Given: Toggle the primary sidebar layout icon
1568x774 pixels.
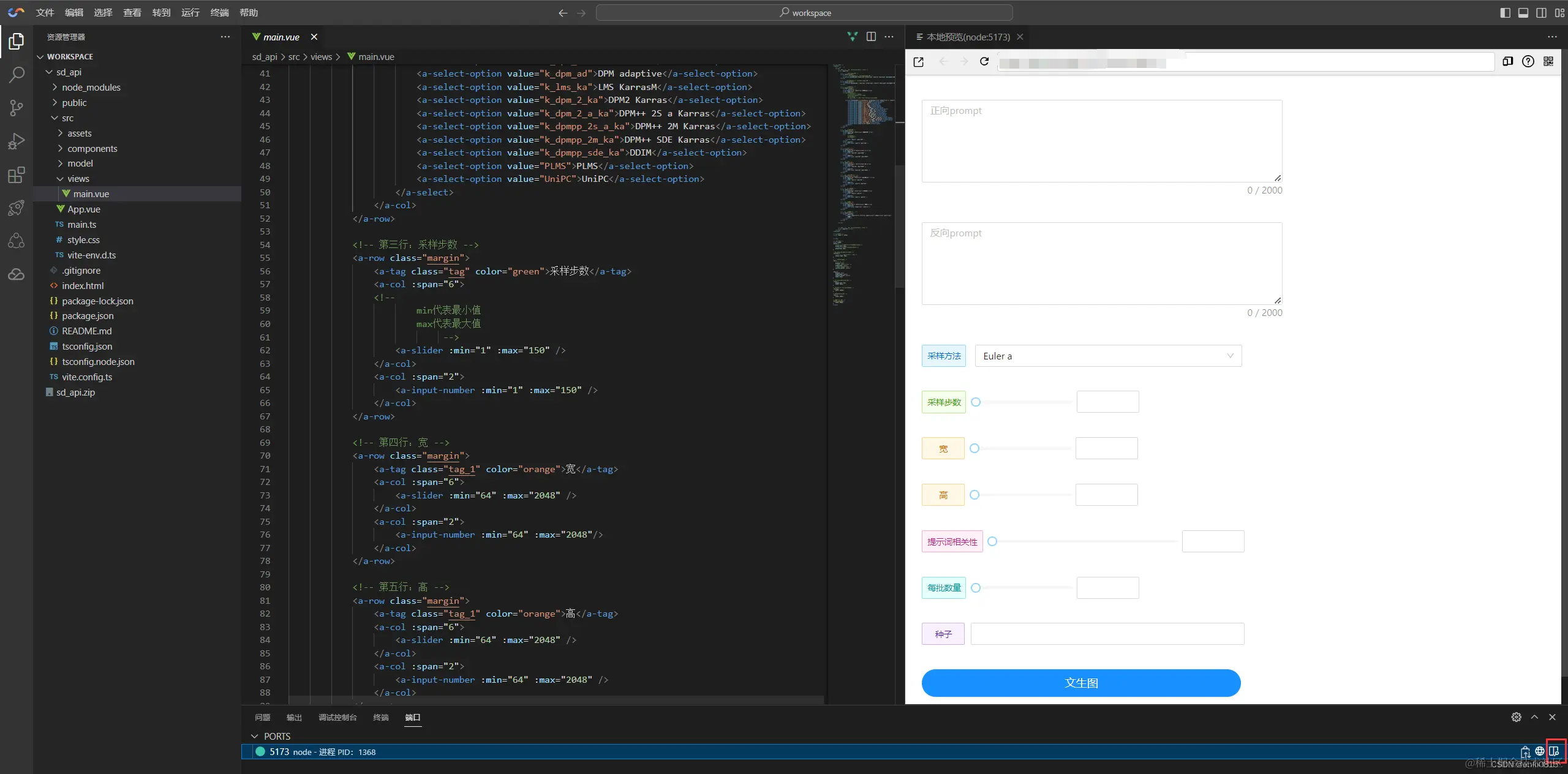Looking at the screenshot, I should click(x=1505, y=13).
